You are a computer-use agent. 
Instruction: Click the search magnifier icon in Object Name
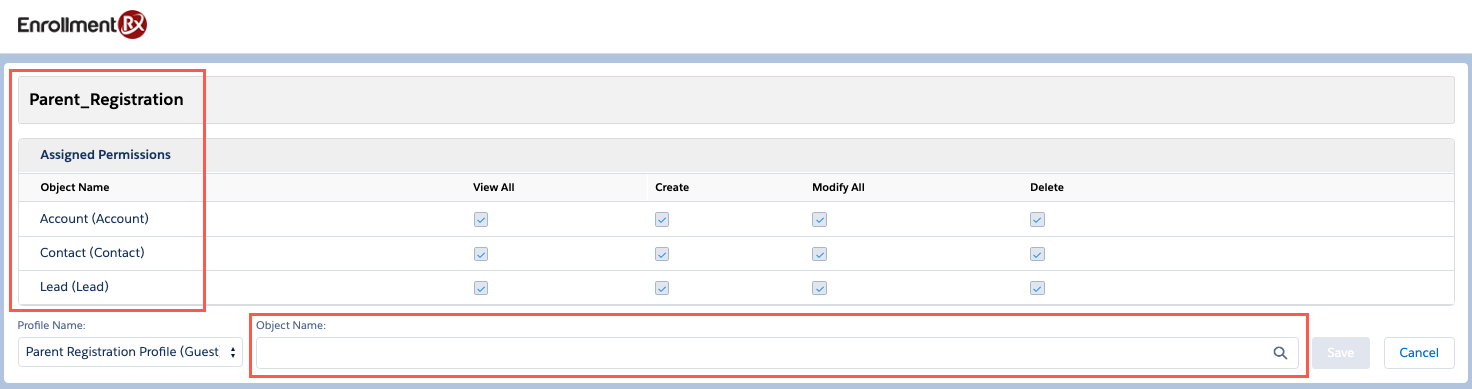click(x=1279, y=352)
